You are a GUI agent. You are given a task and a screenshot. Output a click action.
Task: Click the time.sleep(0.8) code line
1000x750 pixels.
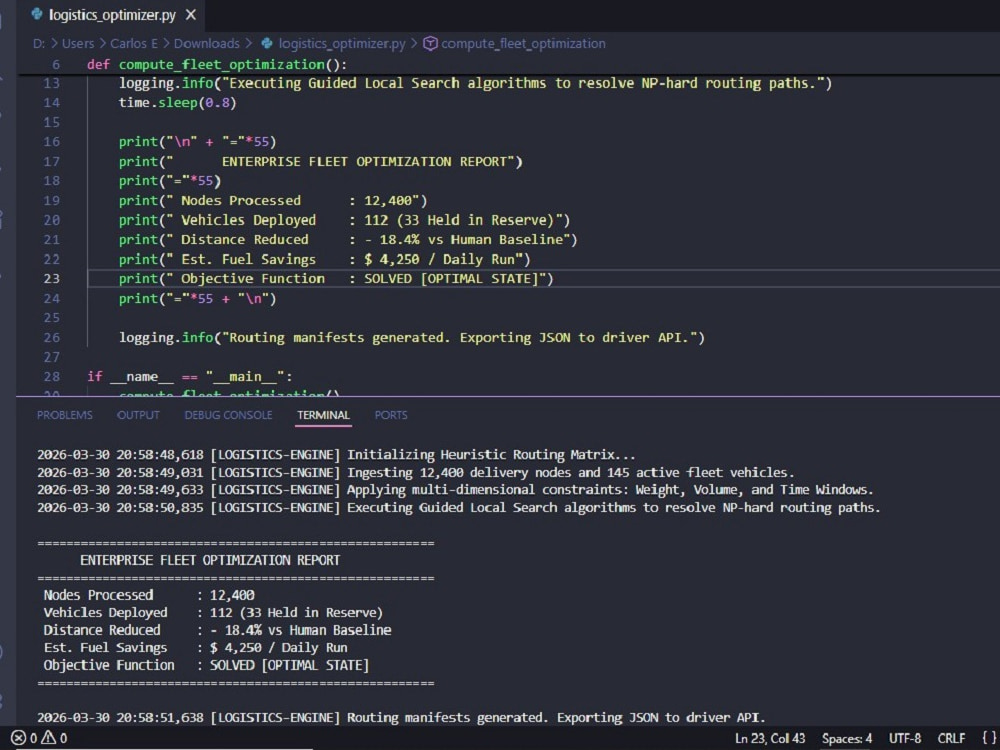click(x=177, y=103)
